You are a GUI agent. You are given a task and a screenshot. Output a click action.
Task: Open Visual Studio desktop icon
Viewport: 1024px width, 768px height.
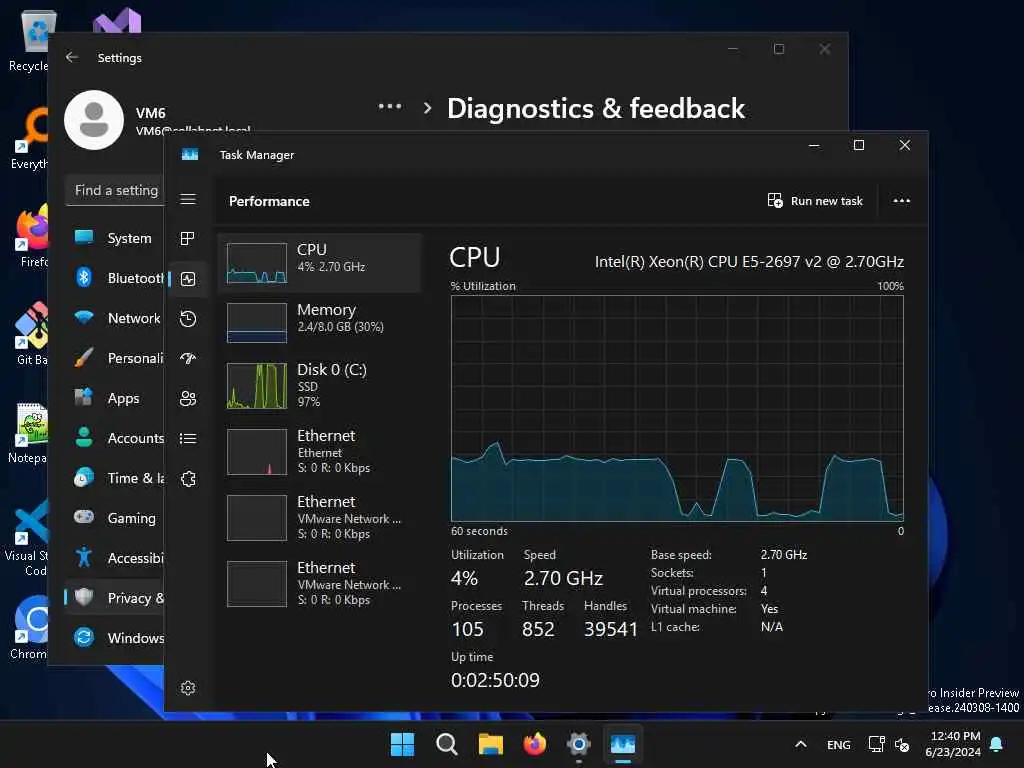point(116,21)
